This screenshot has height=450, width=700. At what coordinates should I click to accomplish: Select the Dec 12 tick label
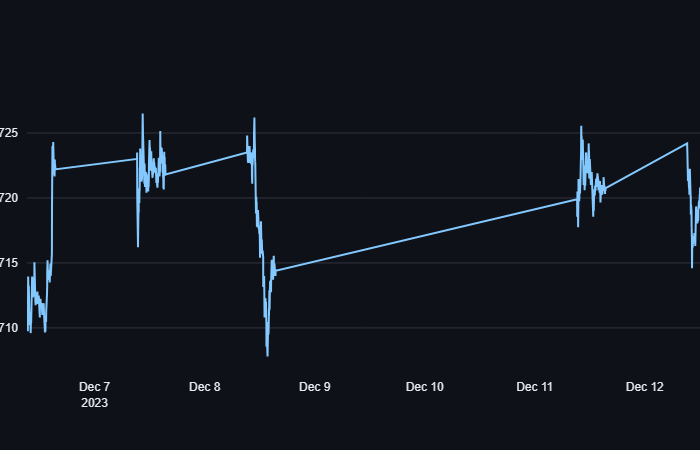(x=644, y=386)
